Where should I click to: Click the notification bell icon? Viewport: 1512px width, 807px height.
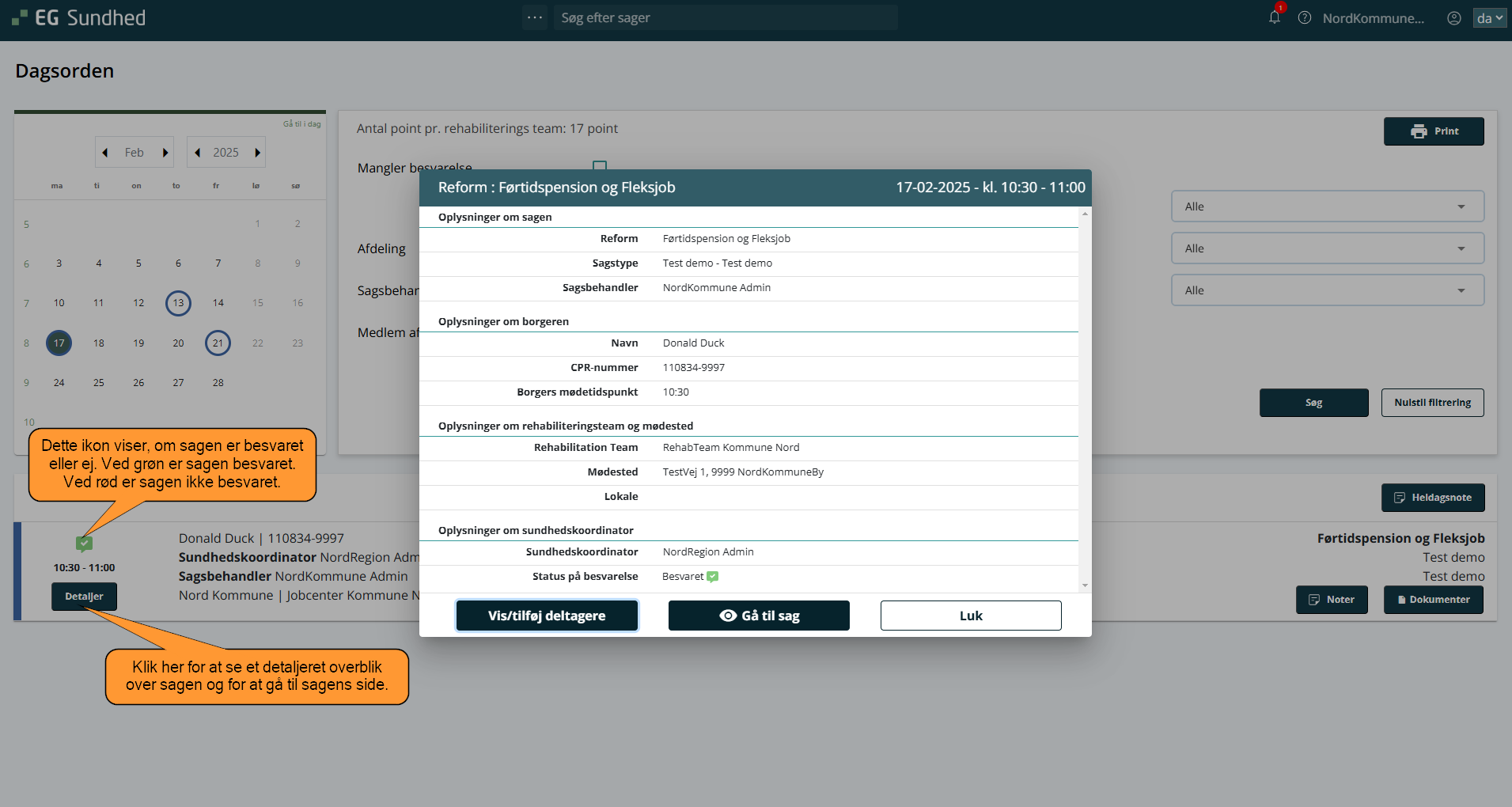click(1274, 17)
